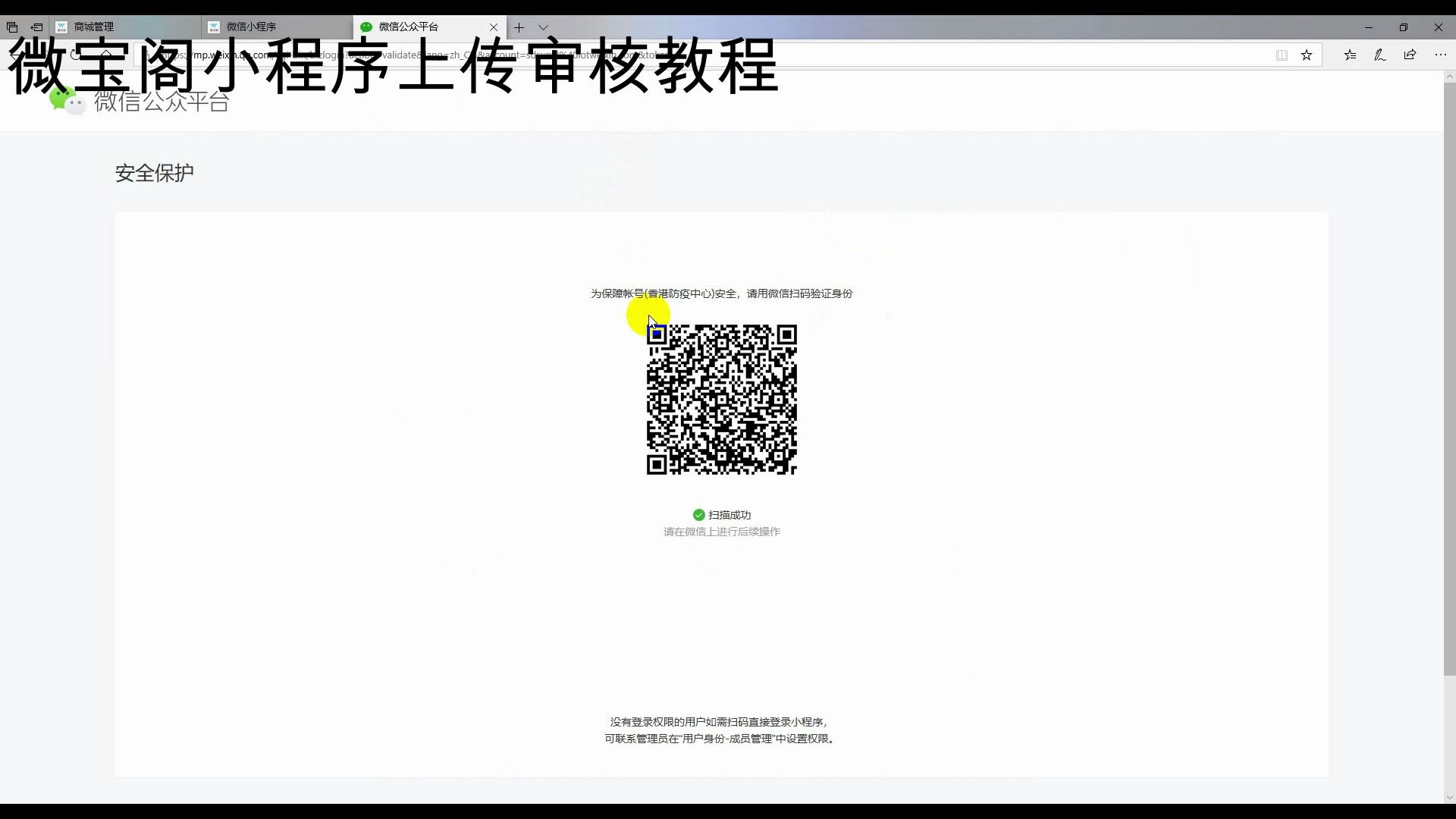Viewport: 1456px width, 819px height.
Task: Share this page via share icon
Action: 1410,55
